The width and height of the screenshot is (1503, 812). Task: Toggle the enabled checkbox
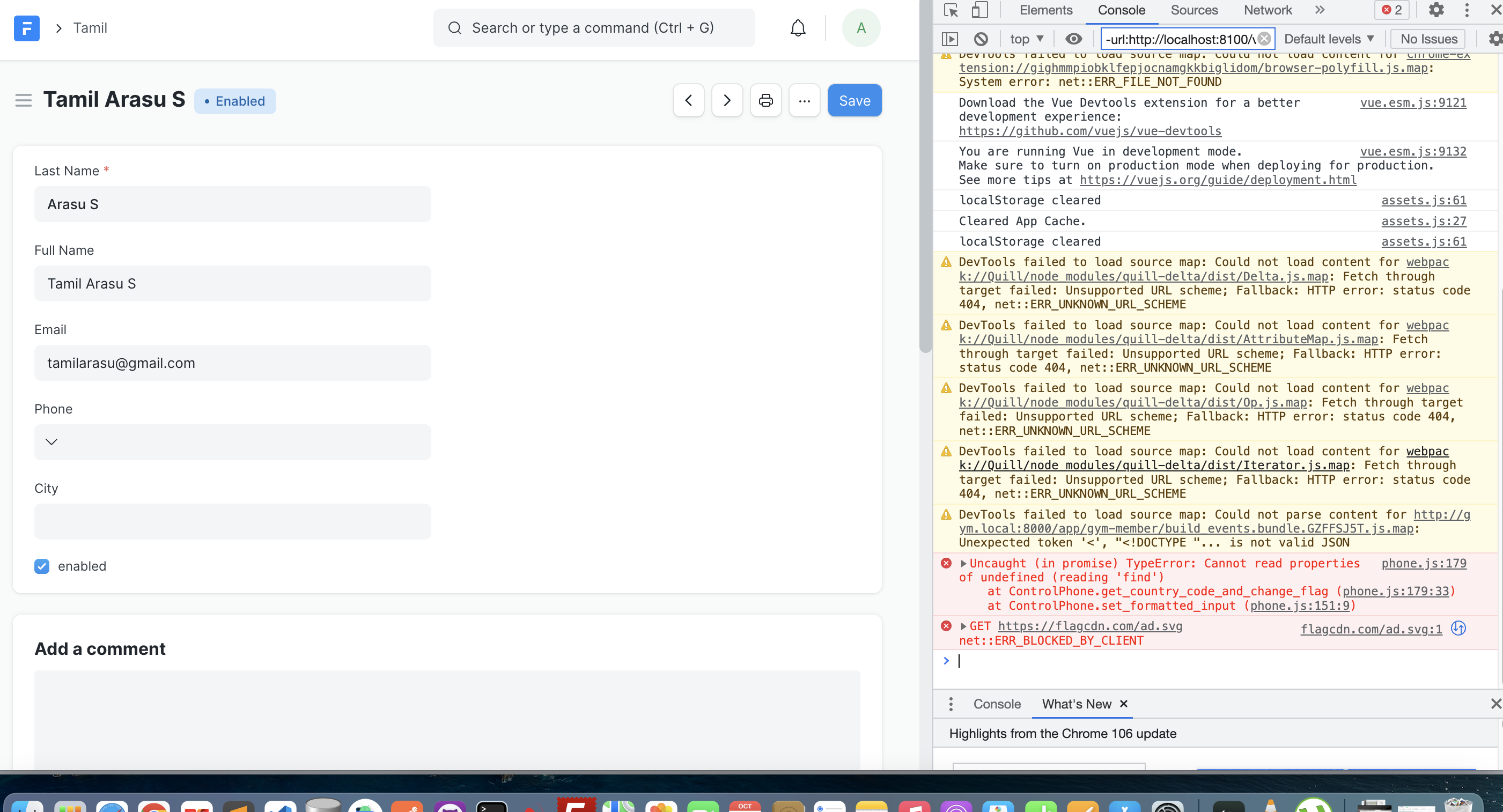click(x=41, y=566)
